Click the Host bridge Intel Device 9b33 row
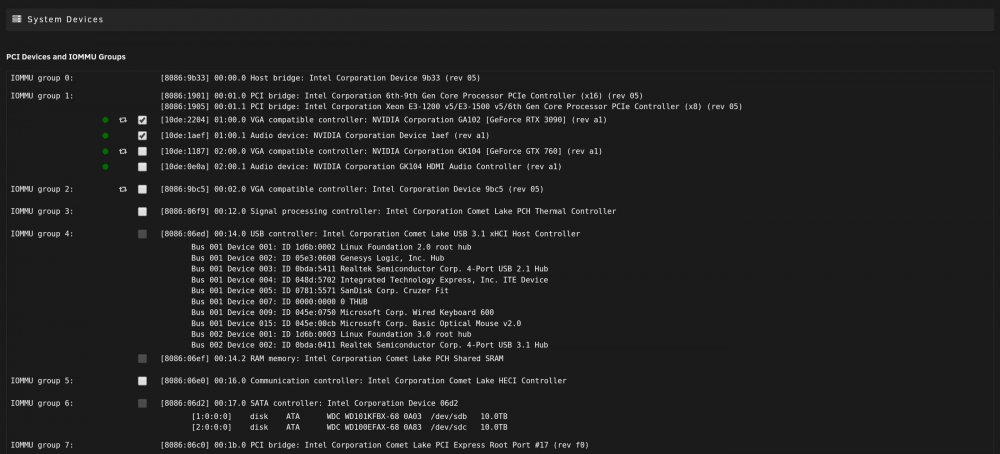The image size is (1000, 454). (x=320, y=78)
